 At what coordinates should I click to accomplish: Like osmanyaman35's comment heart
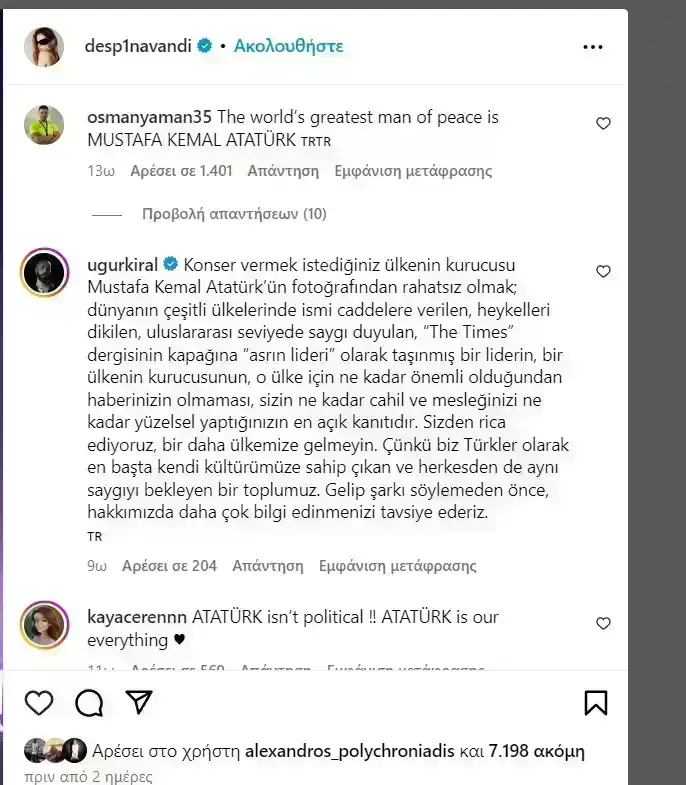coord(603,123)
